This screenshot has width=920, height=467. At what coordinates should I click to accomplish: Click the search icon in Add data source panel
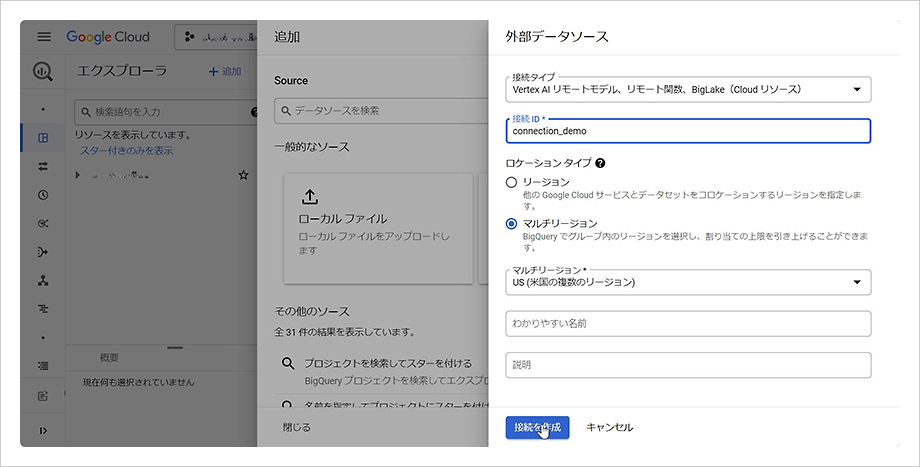point(286,110)
